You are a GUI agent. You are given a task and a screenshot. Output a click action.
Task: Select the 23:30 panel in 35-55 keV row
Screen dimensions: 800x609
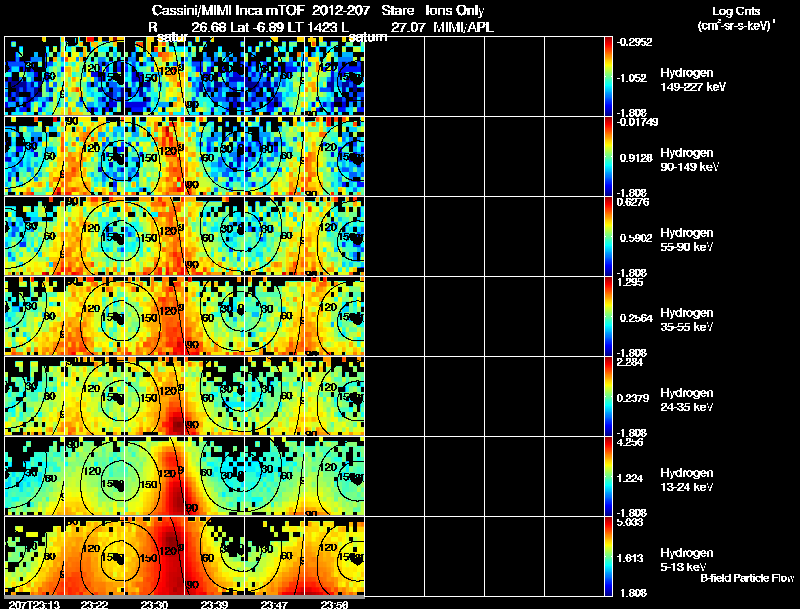pyautogui.click(x=155, y=316)
